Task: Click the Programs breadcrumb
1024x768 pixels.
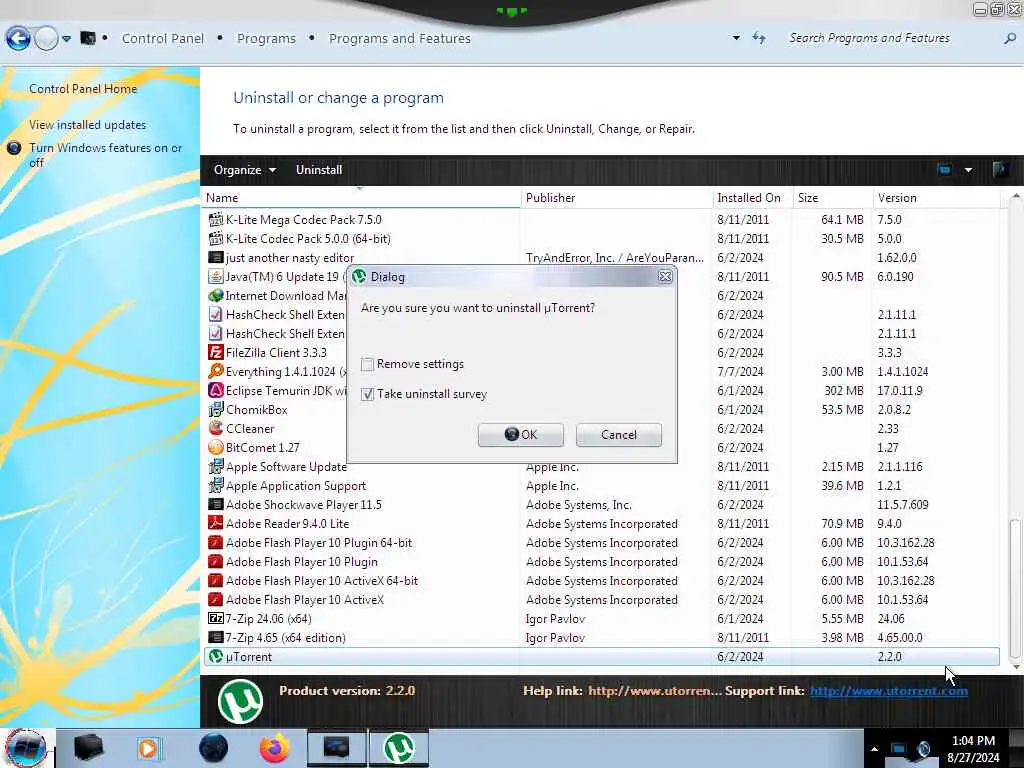Action: [x=266, y=39]
